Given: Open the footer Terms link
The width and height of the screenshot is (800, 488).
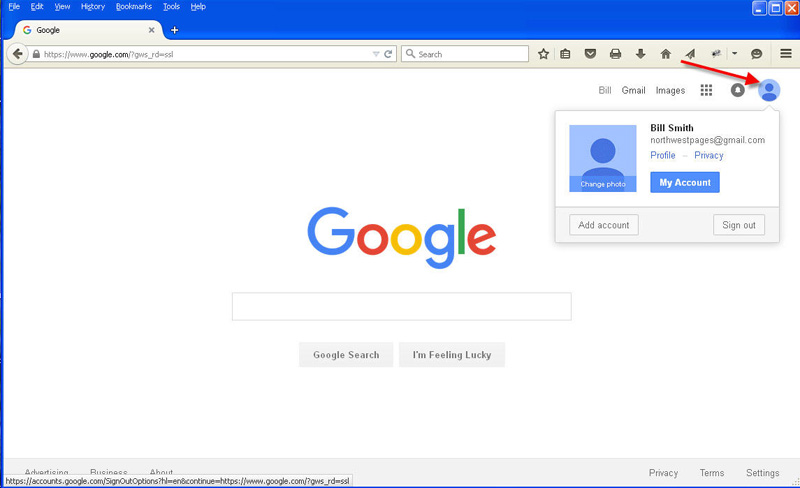Looking at the screenshot, I should (712, 473).
